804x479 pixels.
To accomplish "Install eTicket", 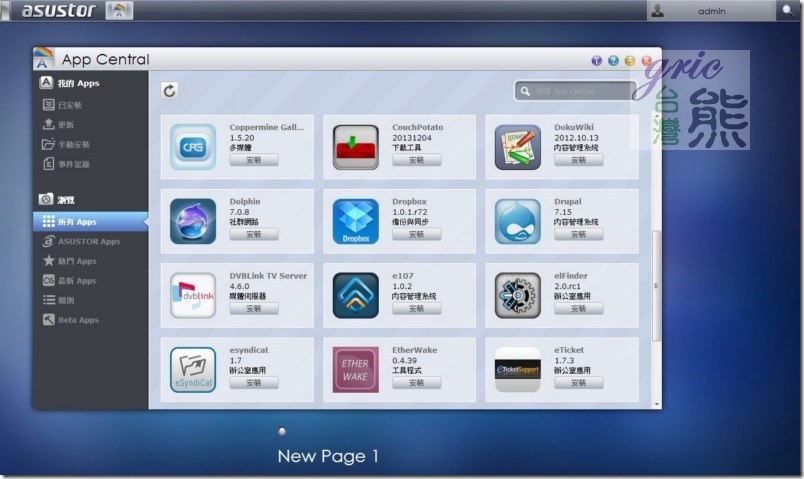I will click(x=578, y=383).
